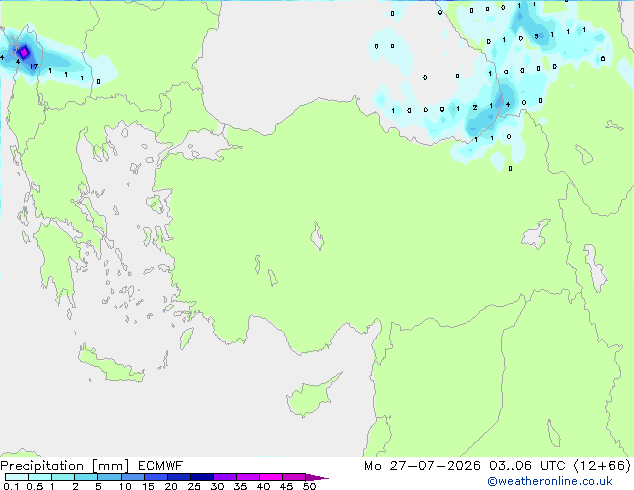Screen dimensions: 634x490
Task: Click the "25" label on legend scale
Action: click(194, 486)
